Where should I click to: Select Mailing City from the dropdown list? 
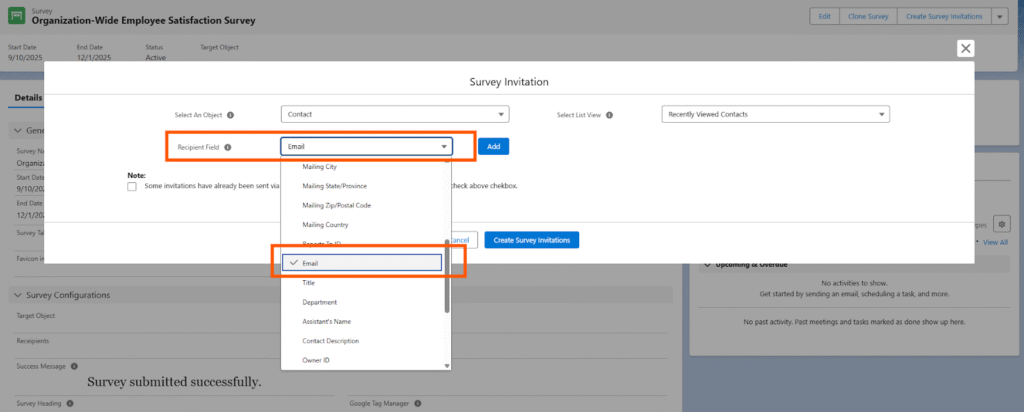319,166
